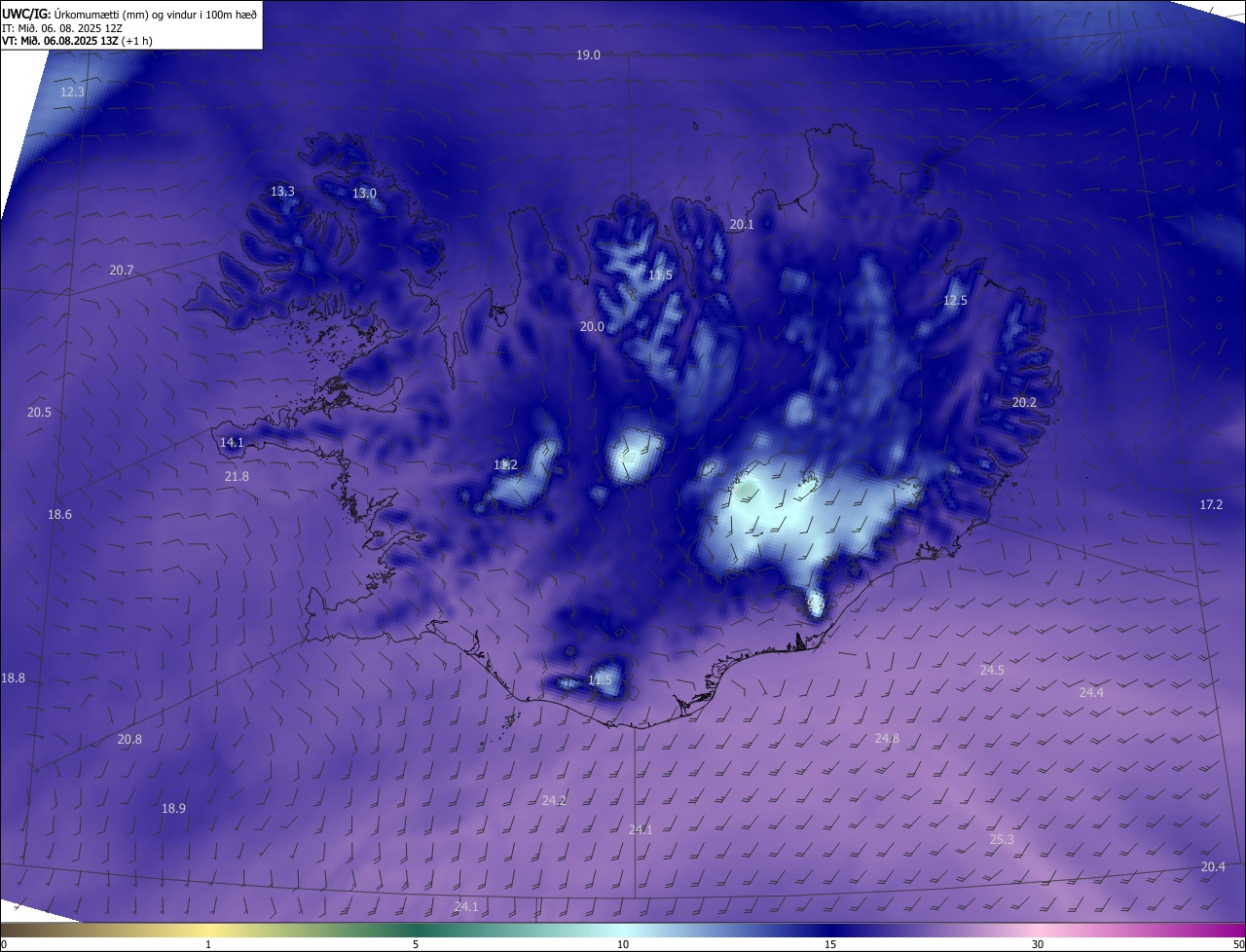Click the 11.2 value label
Viewport: 1246px width, 952px height.
(x=505, y=465)
